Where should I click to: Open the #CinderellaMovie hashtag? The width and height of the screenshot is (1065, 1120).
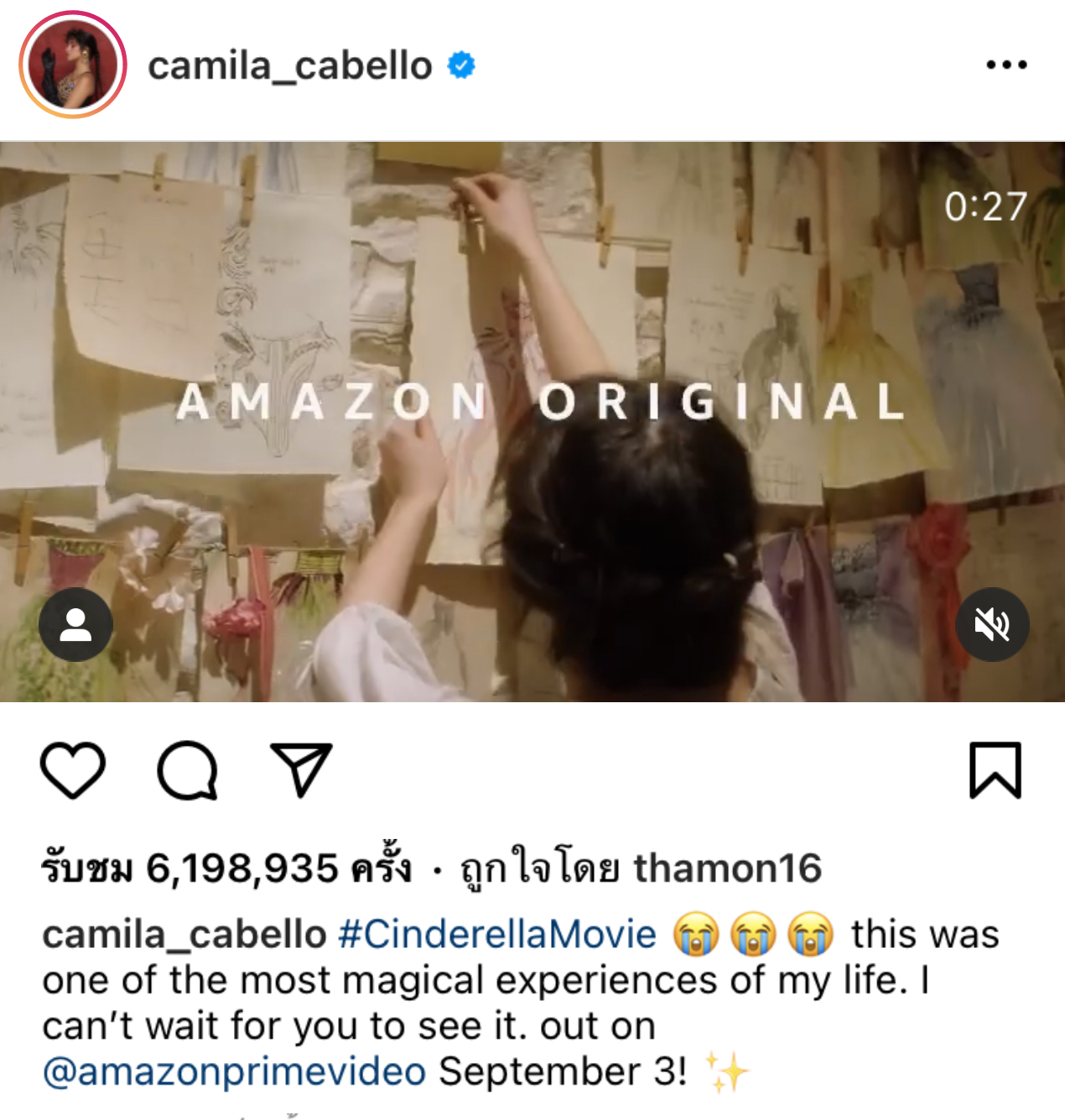(497, 935)
